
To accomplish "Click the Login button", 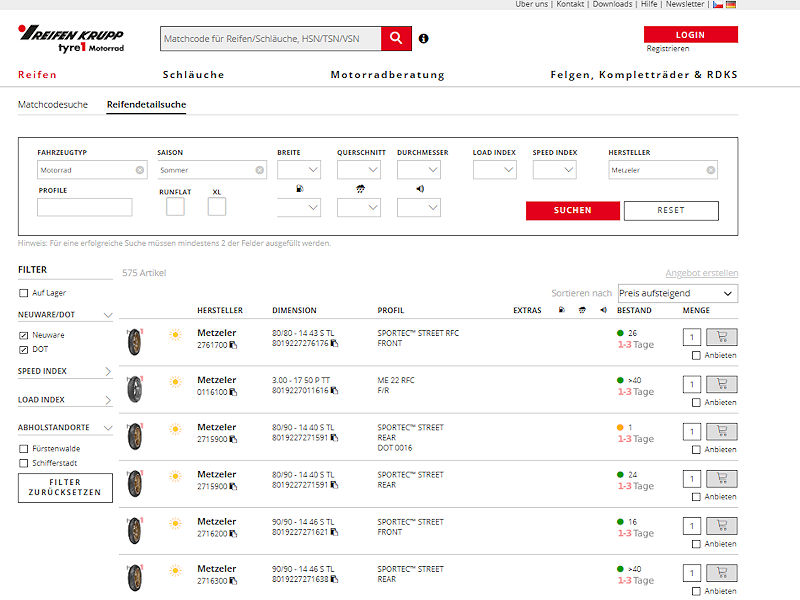I will click(x=691, y=35).
